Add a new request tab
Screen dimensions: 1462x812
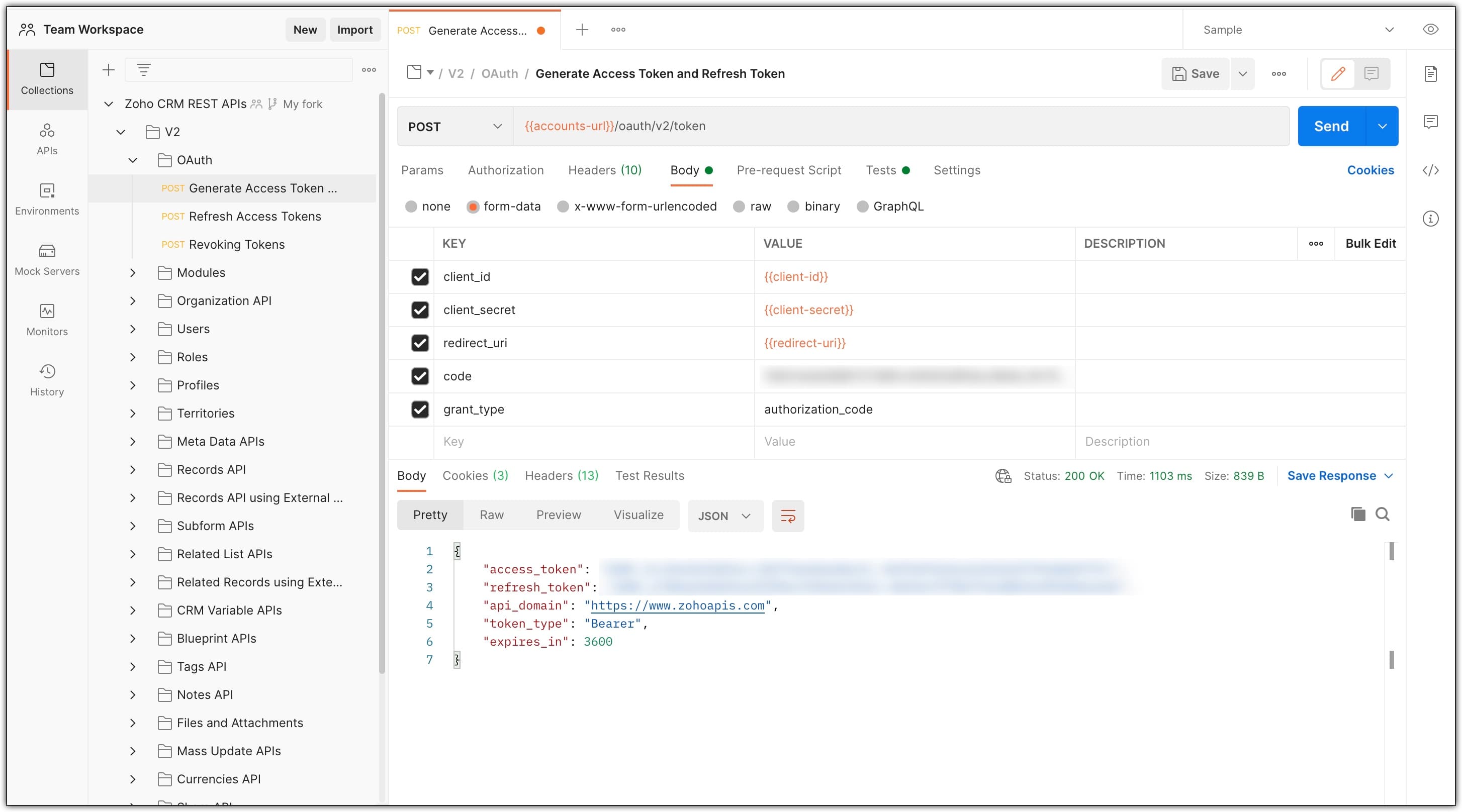(582, 30)
